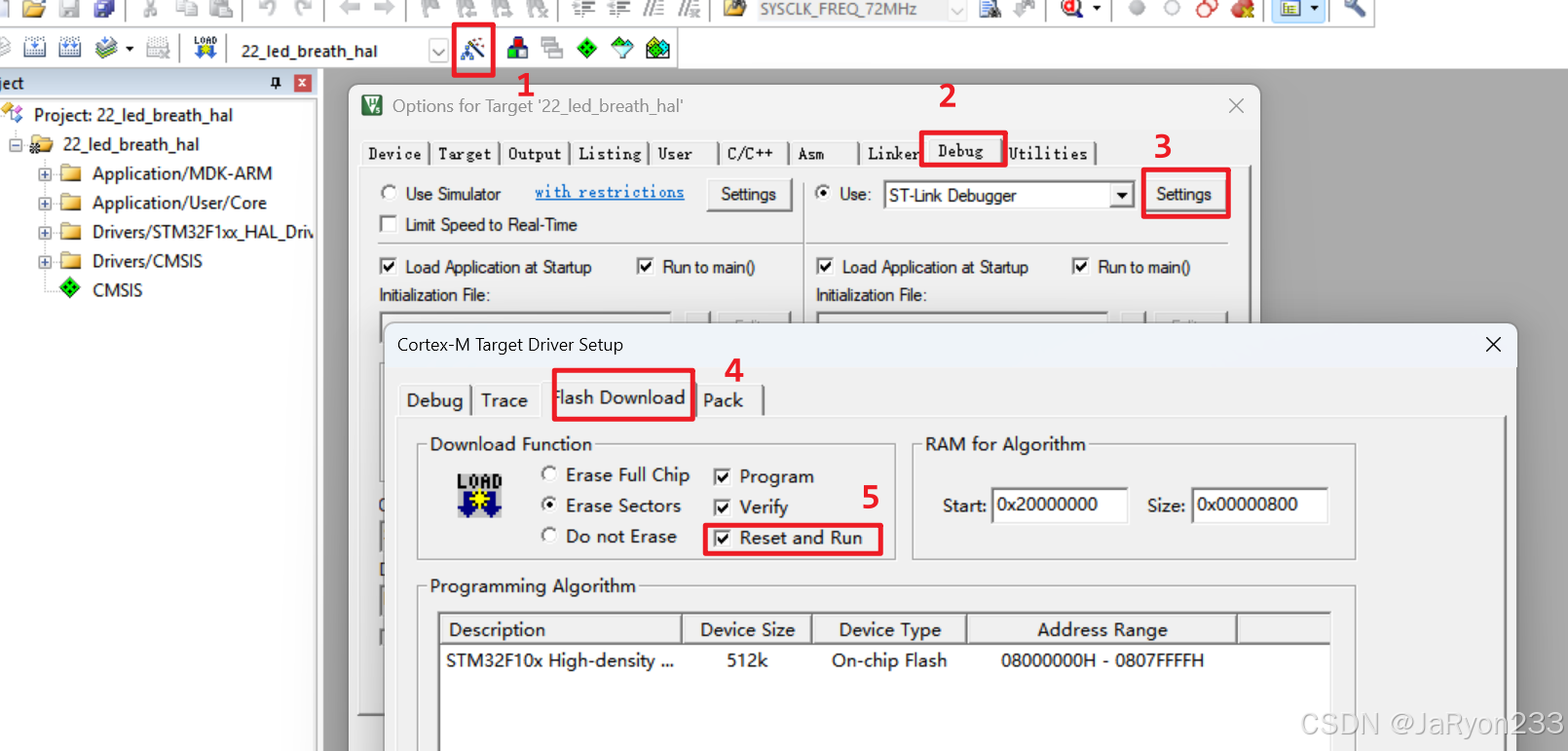Toggle the Verify checkbox

[x=722, y=507]
